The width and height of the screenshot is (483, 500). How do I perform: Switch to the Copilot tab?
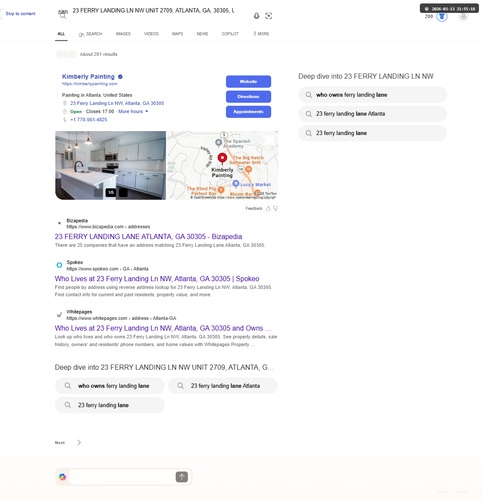click(x=230, y=34)
